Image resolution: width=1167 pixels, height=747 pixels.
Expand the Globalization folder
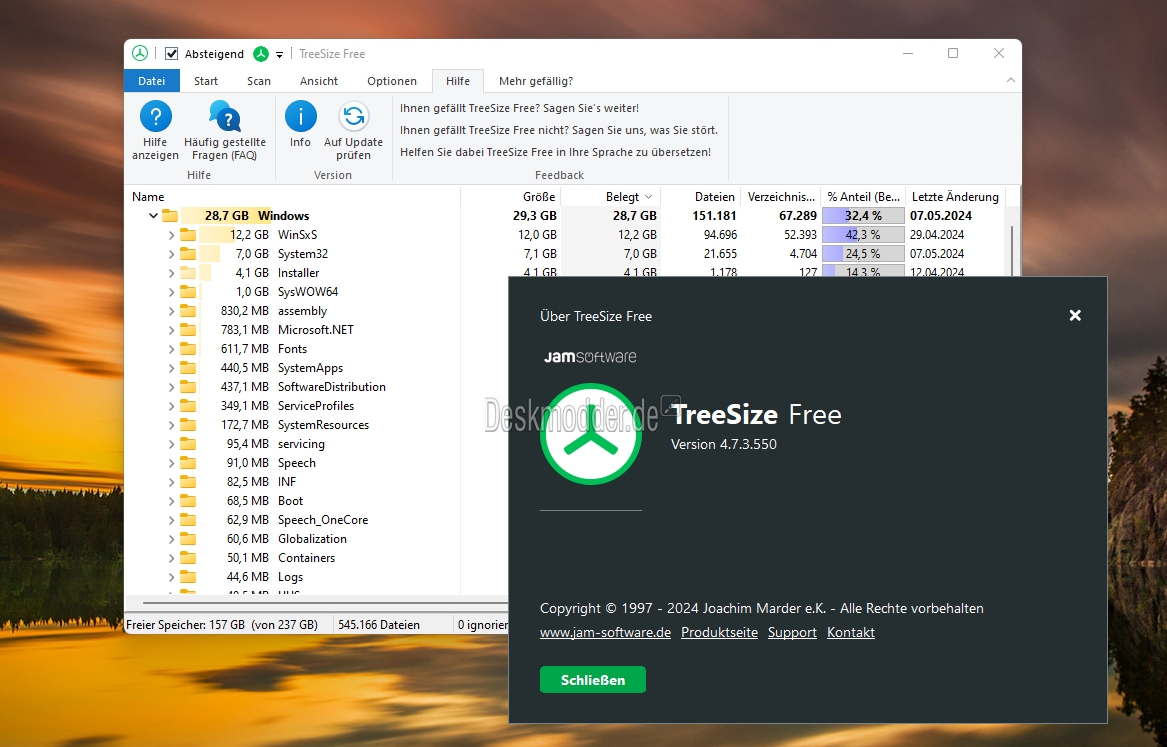(x=171, y=539)
